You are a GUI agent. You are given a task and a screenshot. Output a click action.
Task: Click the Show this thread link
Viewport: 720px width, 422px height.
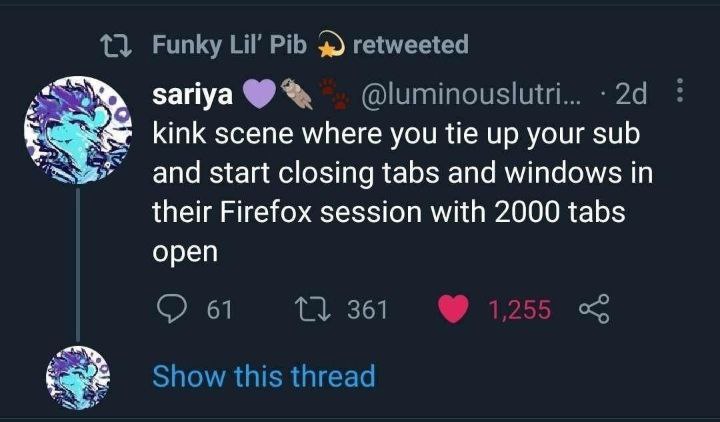point(263,377)
